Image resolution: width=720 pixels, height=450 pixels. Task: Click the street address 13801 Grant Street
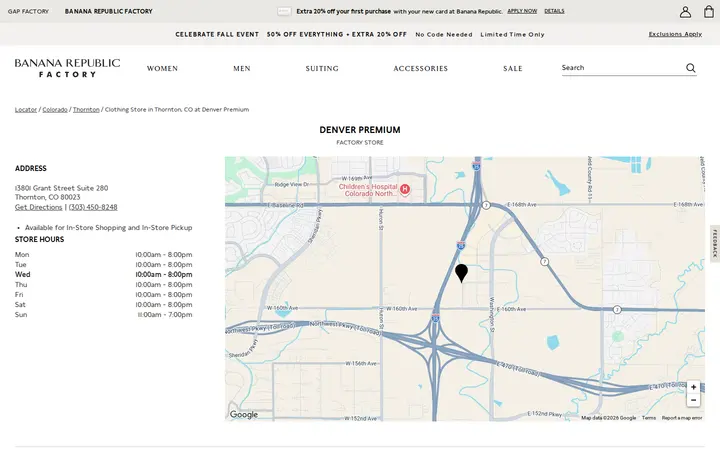62,188
